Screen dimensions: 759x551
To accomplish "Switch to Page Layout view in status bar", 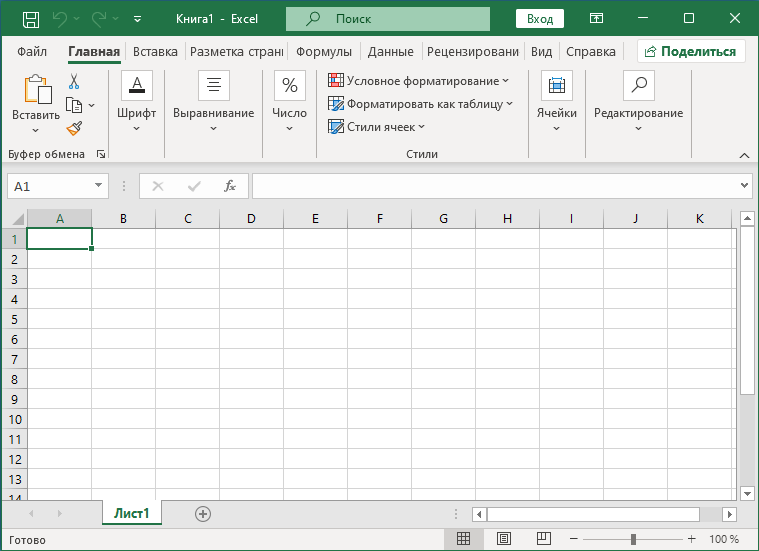I will [x=503, y=539].
